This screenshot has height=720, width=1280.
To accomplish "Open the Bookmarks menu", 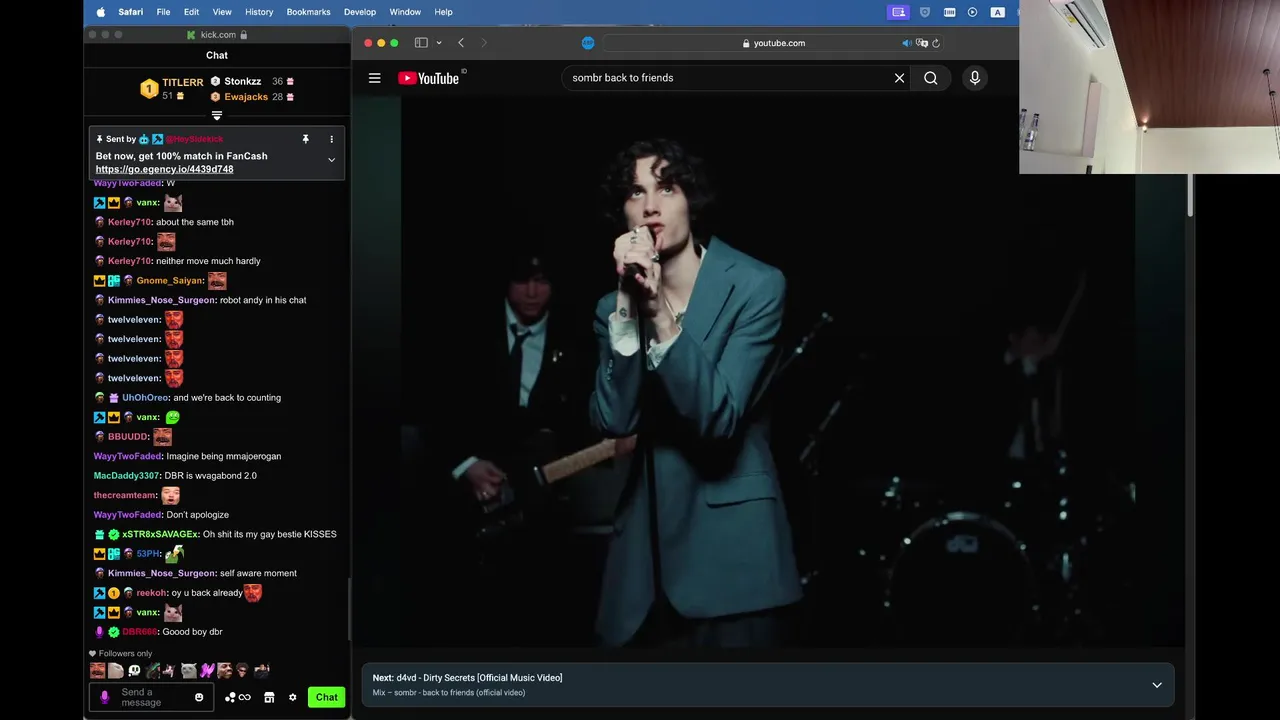I will click(308, 12).
